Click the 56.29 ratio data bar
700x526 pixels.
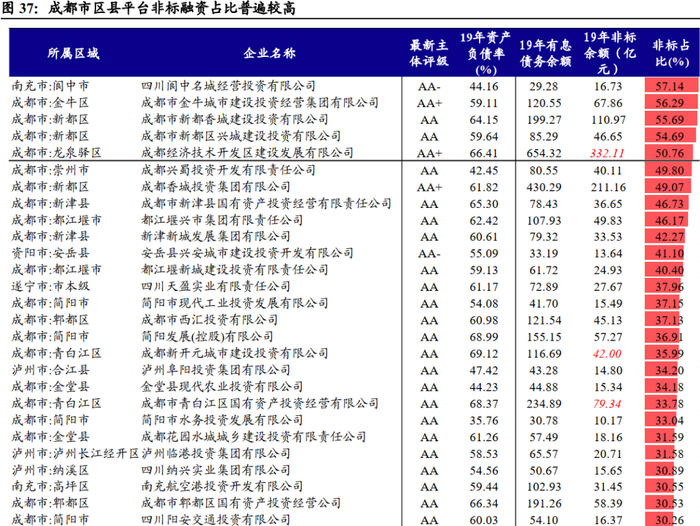pyautogui.click(x=671, y=103)
